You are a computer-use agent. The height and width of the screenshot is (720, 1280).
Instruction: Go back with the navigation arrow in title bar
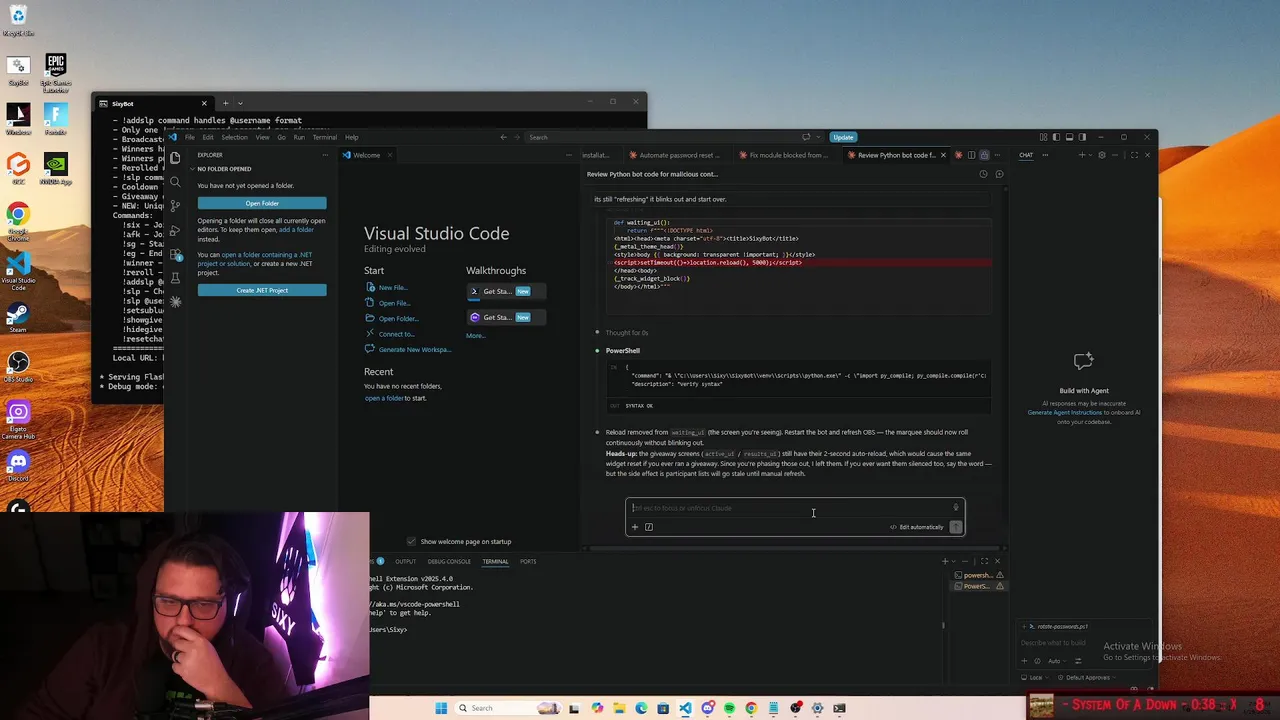point(503,137)
